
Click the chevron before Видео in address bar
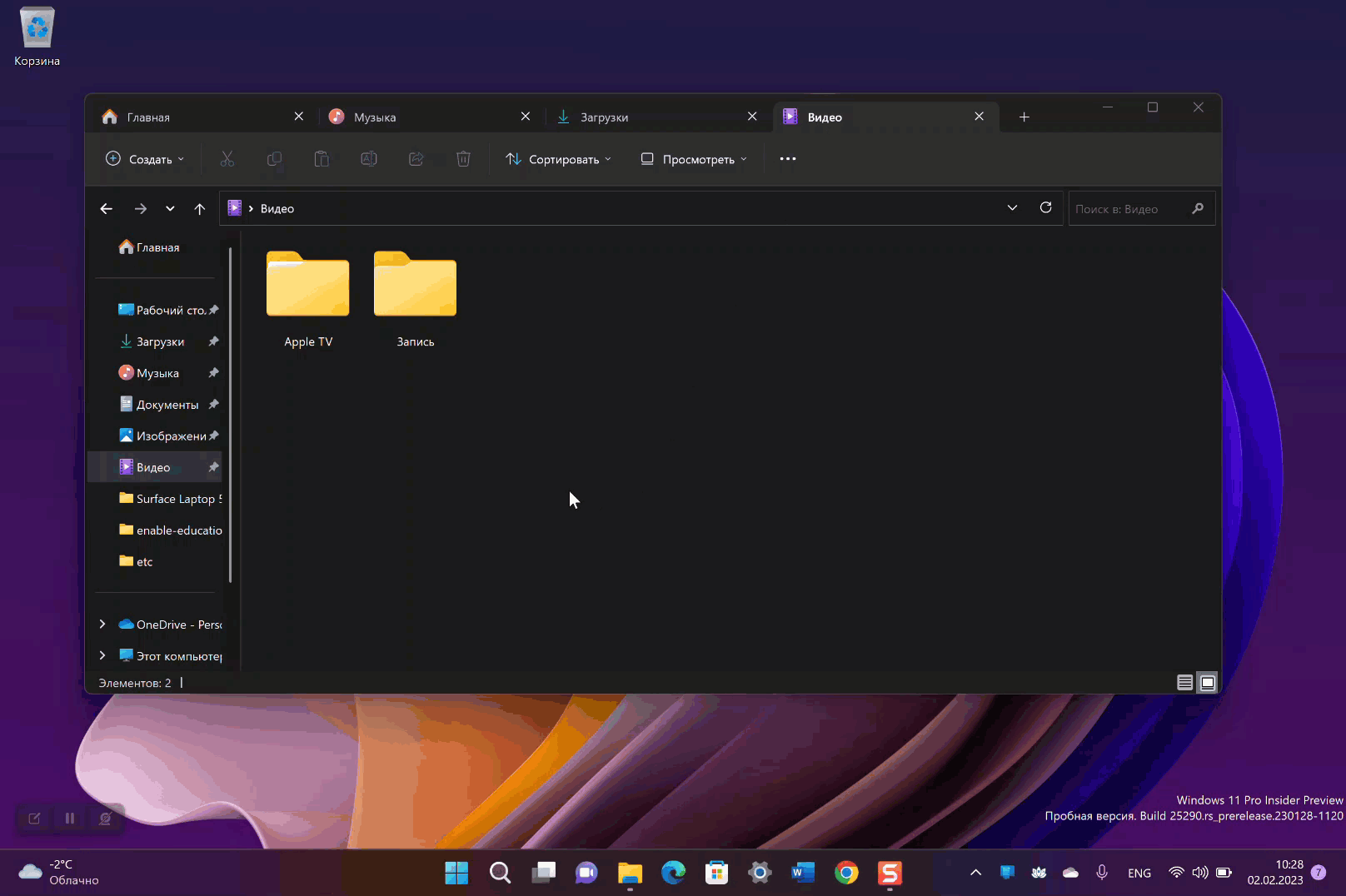(251, 209)
